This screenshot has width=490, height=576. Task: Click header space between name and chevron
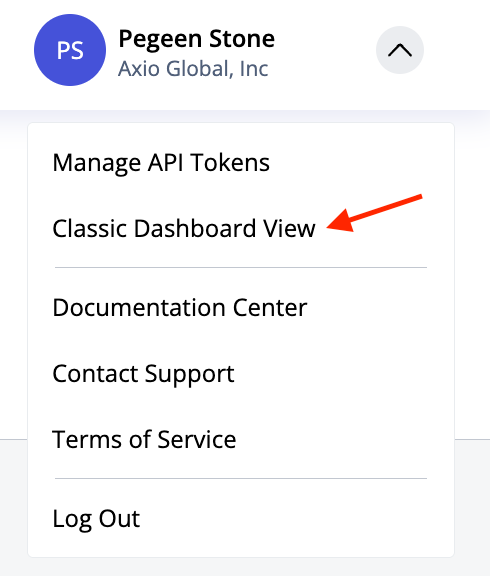tap(325, 50)
